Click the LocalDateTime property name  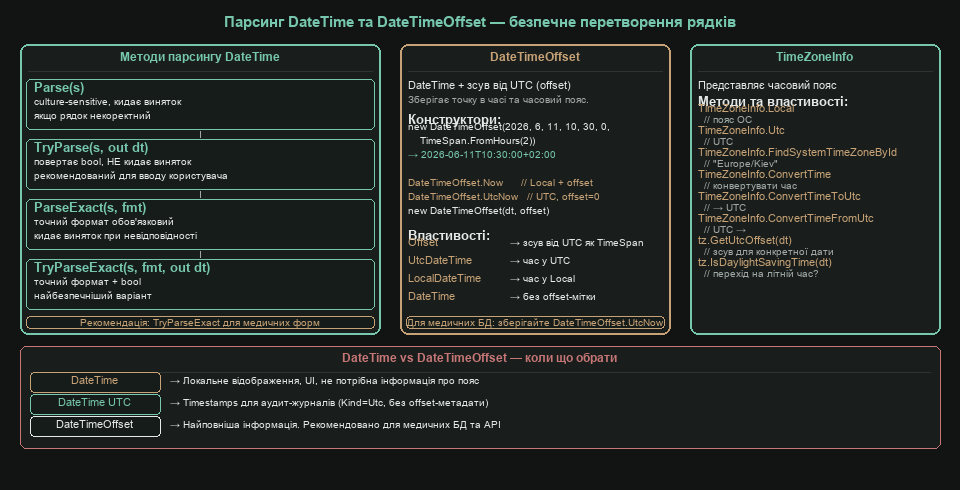click(x=444, y=279)
